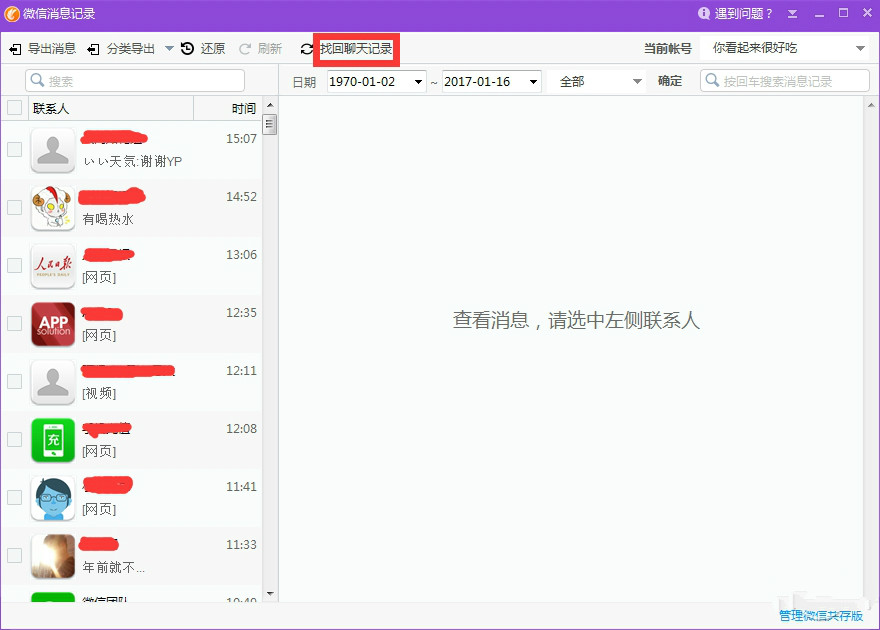880x630 pixels.
Task: Expand the 你看起来很好吃 account dropdown
Action: click(860, 47)
